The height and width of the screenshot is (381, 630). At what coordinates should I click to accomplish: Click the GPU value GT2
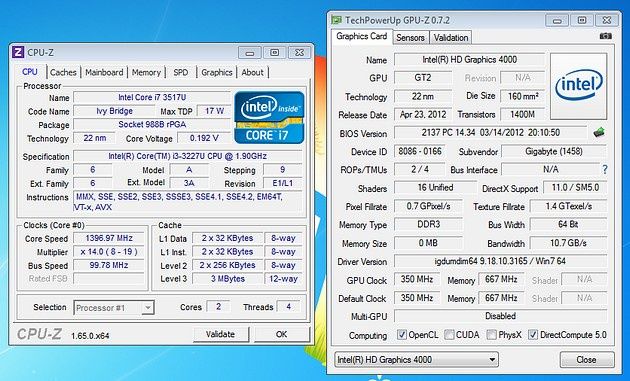tap(423, 78)
